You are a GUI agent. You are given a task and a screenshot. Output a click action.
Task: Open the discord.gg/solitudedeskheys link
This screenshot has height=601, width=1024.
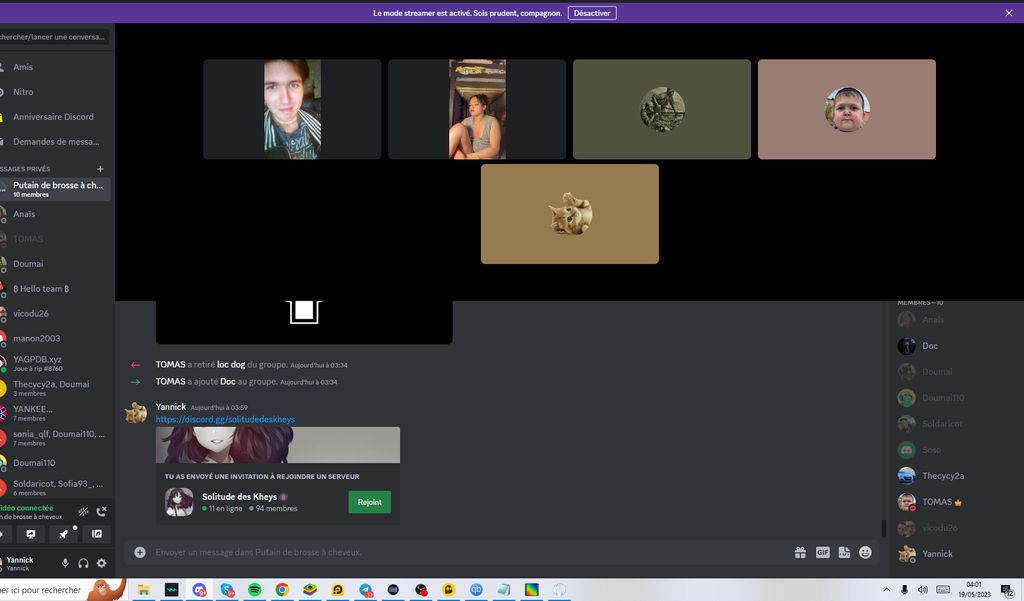tap(225, 420)
